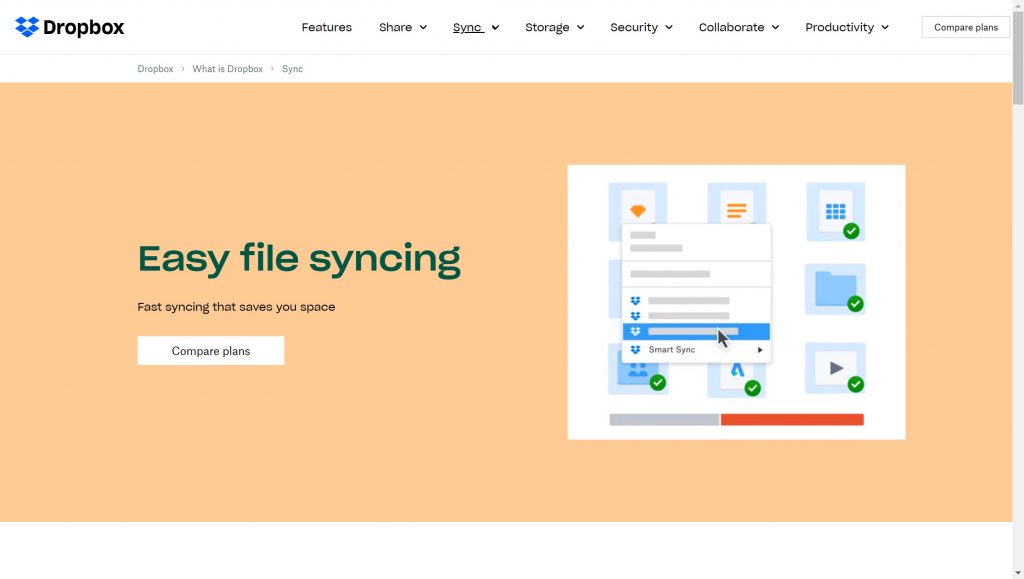Click Compare plans in the header
This screenshot has width=1024, height=579.
tap(965, 27)
